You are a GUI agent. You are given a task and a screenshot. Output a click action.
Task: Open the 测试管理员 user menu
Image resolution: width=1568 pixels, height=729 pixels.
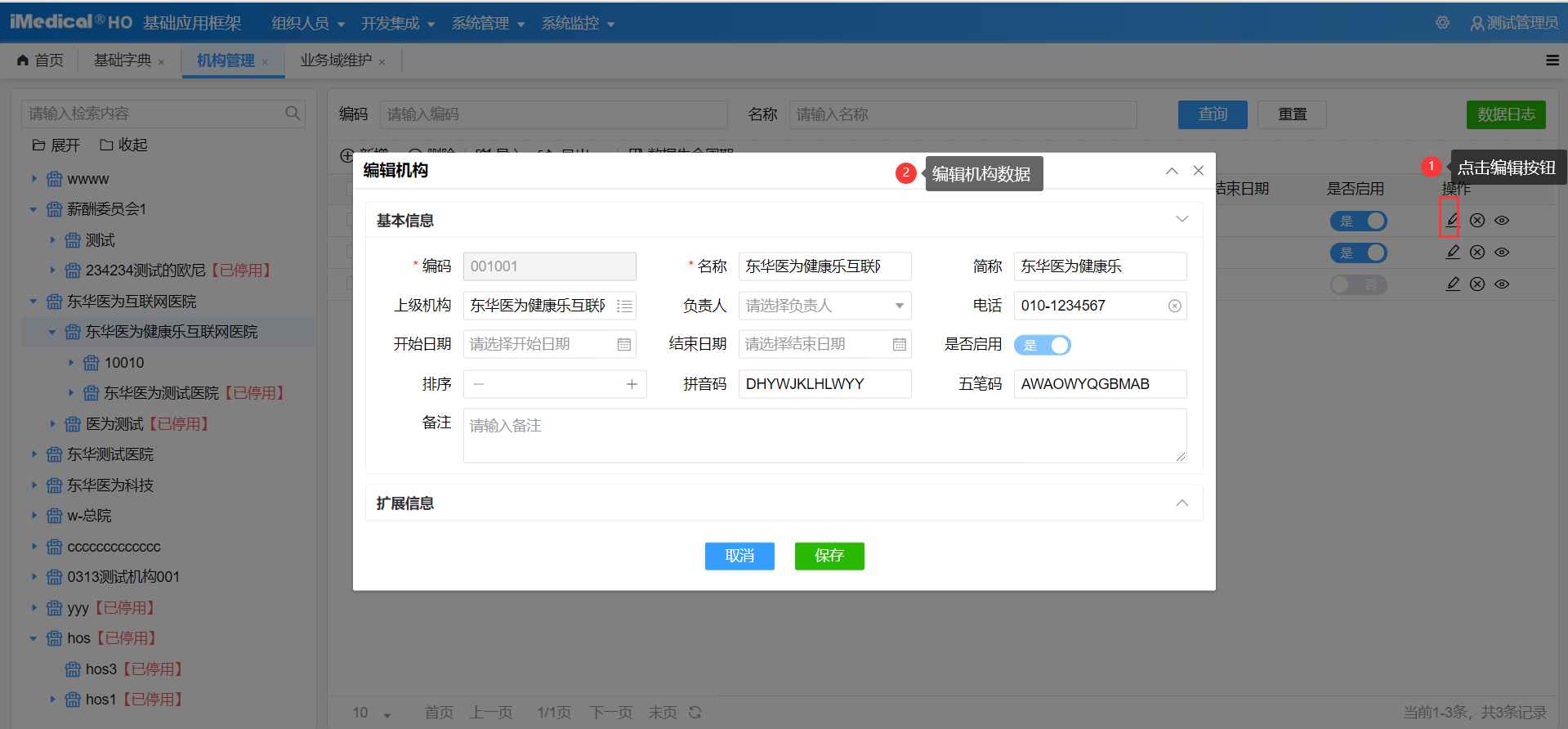(1514, 23)
